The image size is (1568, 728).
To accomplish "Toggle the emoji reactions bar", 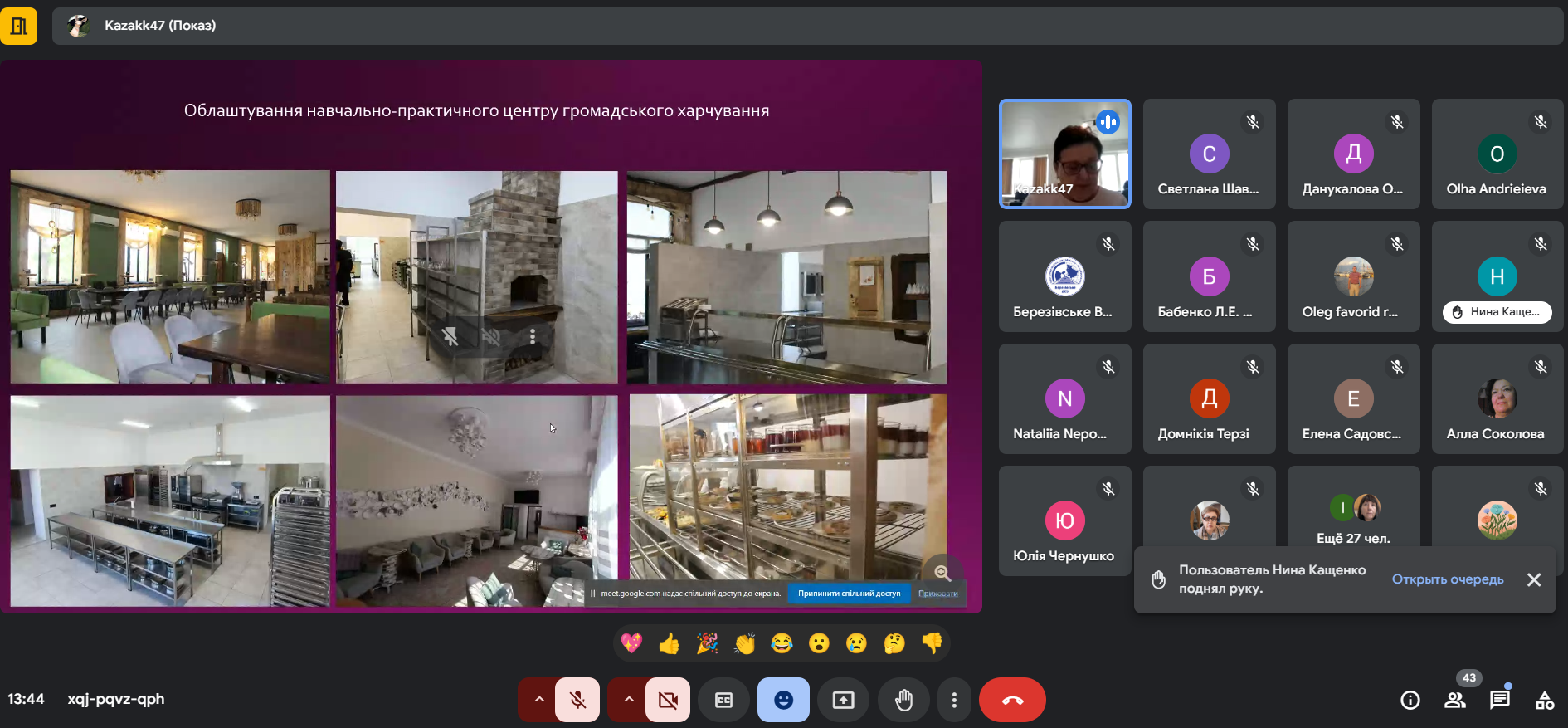I will click(783, 700).
